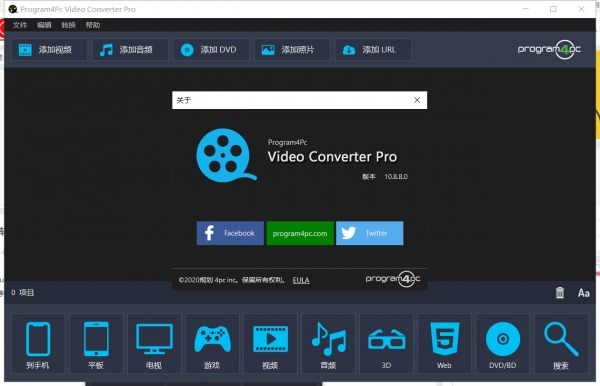Click the Add URL (添加 URL) cloud button

point(373,50)
